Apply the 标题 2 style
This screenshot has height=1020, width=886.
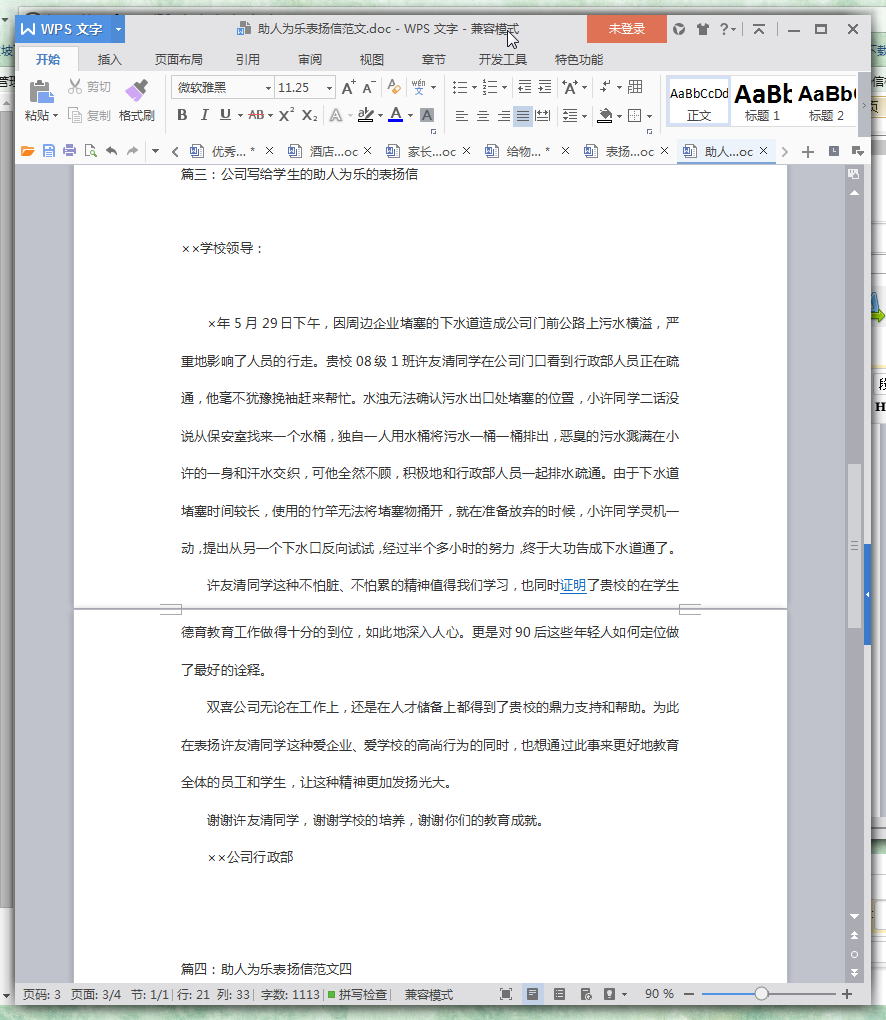(826, 102)
